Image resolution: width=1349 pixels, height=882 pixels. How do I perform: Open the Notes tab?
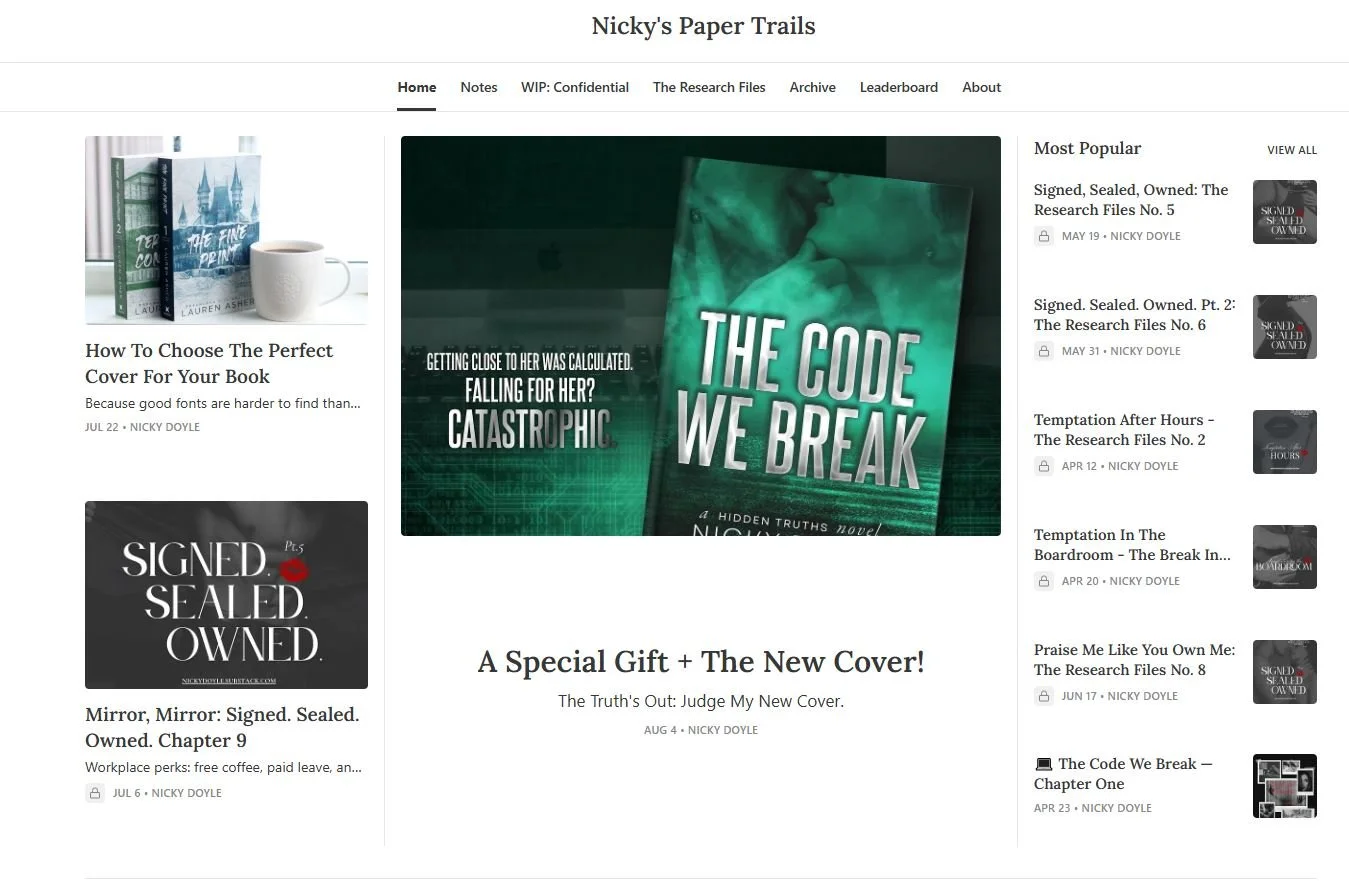[x=479, y=87]
